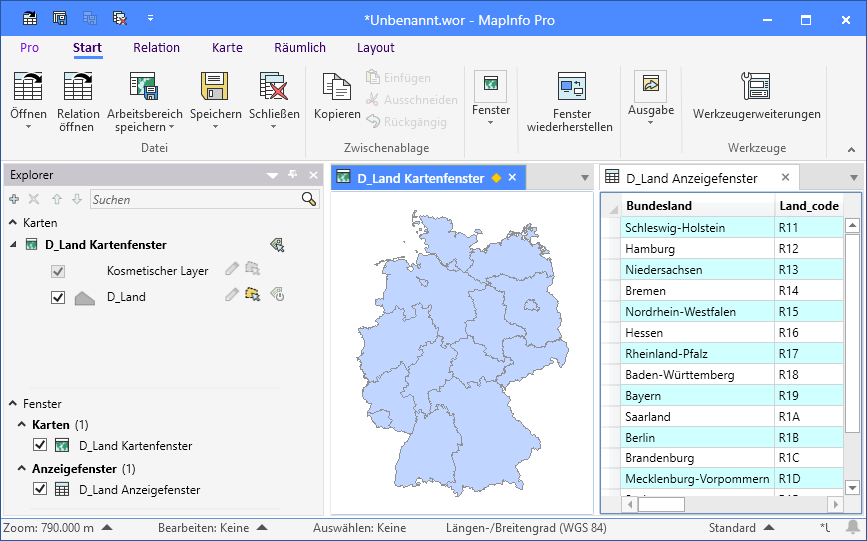
Task: Collapse the Karten section in Explorer
Action: (x=13, y=222)
